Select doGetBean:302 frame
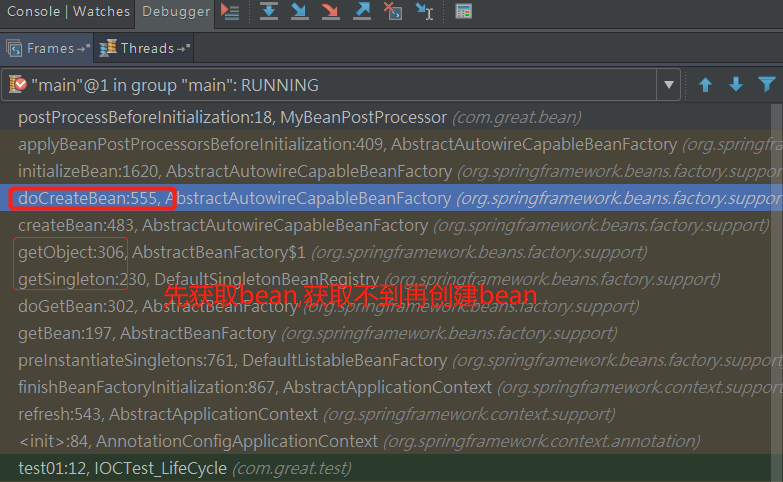The width and height of the screenshot is (783, 482). click(385, 306)
